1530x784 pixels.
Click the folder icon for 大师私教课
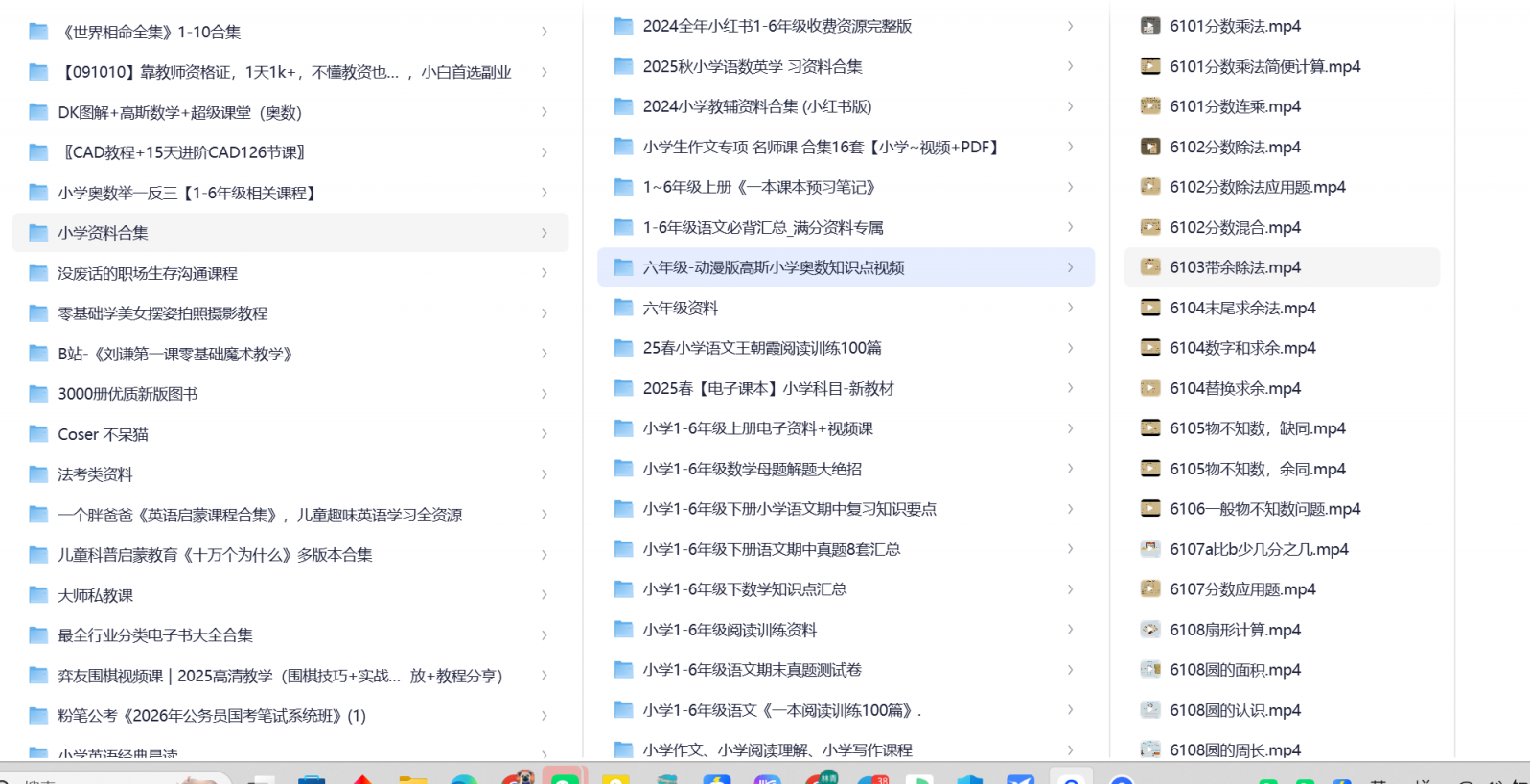tap(38, 595)
